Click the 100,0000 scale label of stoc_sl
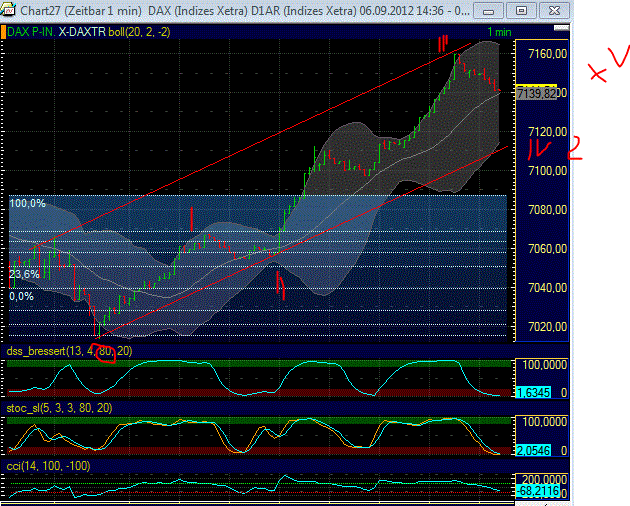The width and height of the screenshot is (630, 506). [544, 422]
